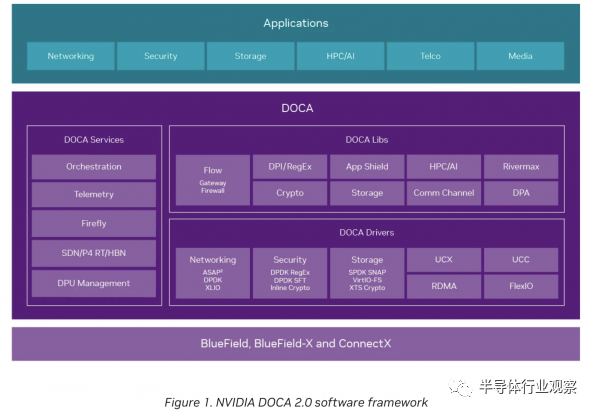
Task: Select the Telemetry service box
Action: pos(94,194)
